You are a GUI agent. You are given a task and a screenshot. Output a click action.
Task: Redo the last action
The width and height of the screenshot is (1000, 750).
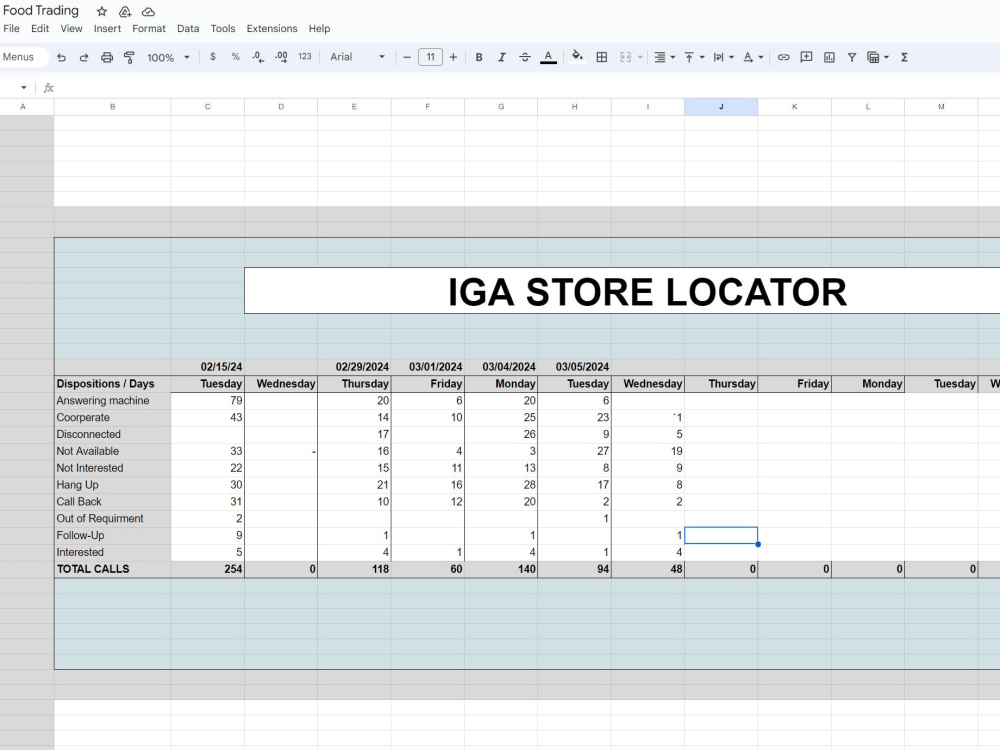pyautogui.click(x=84, y=57)
